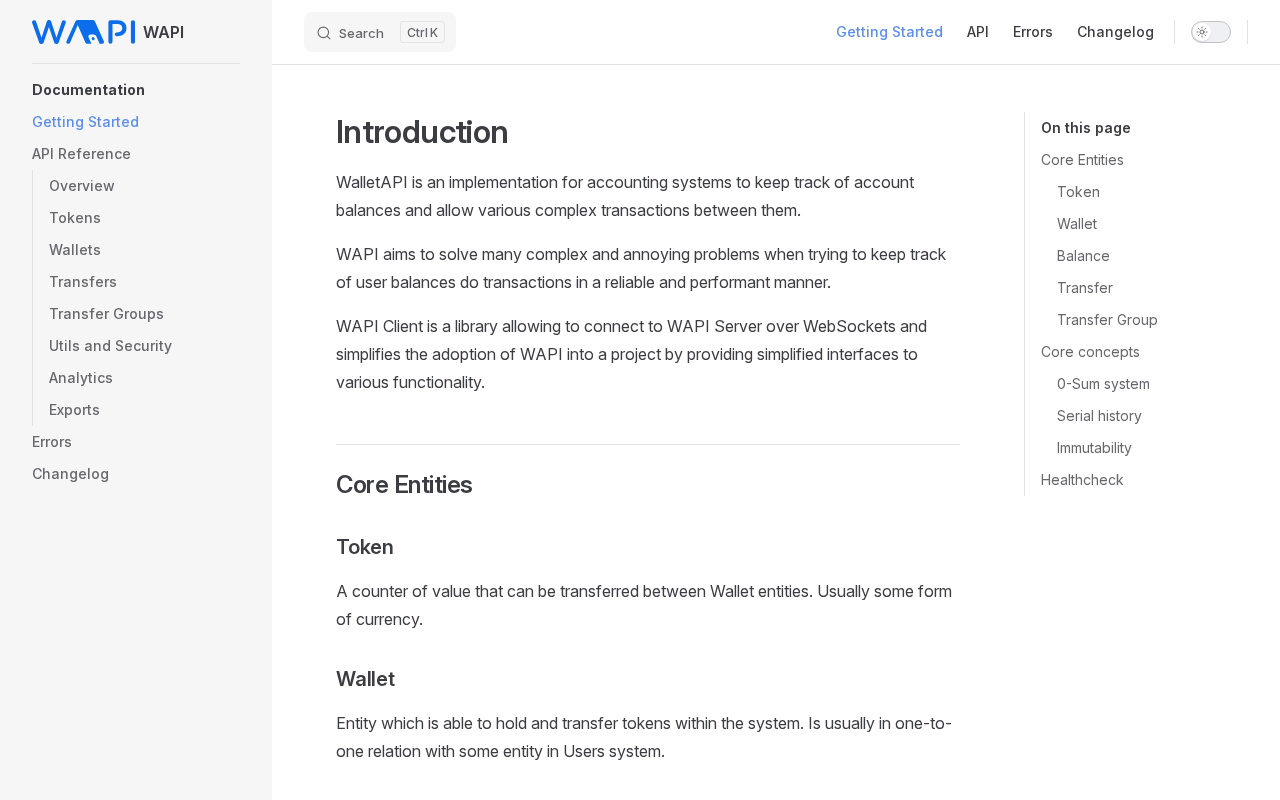Screen dimensions: 1280x800
Task: Navigate to Wallets in the sidebar
Action: (x=75, y=250)
